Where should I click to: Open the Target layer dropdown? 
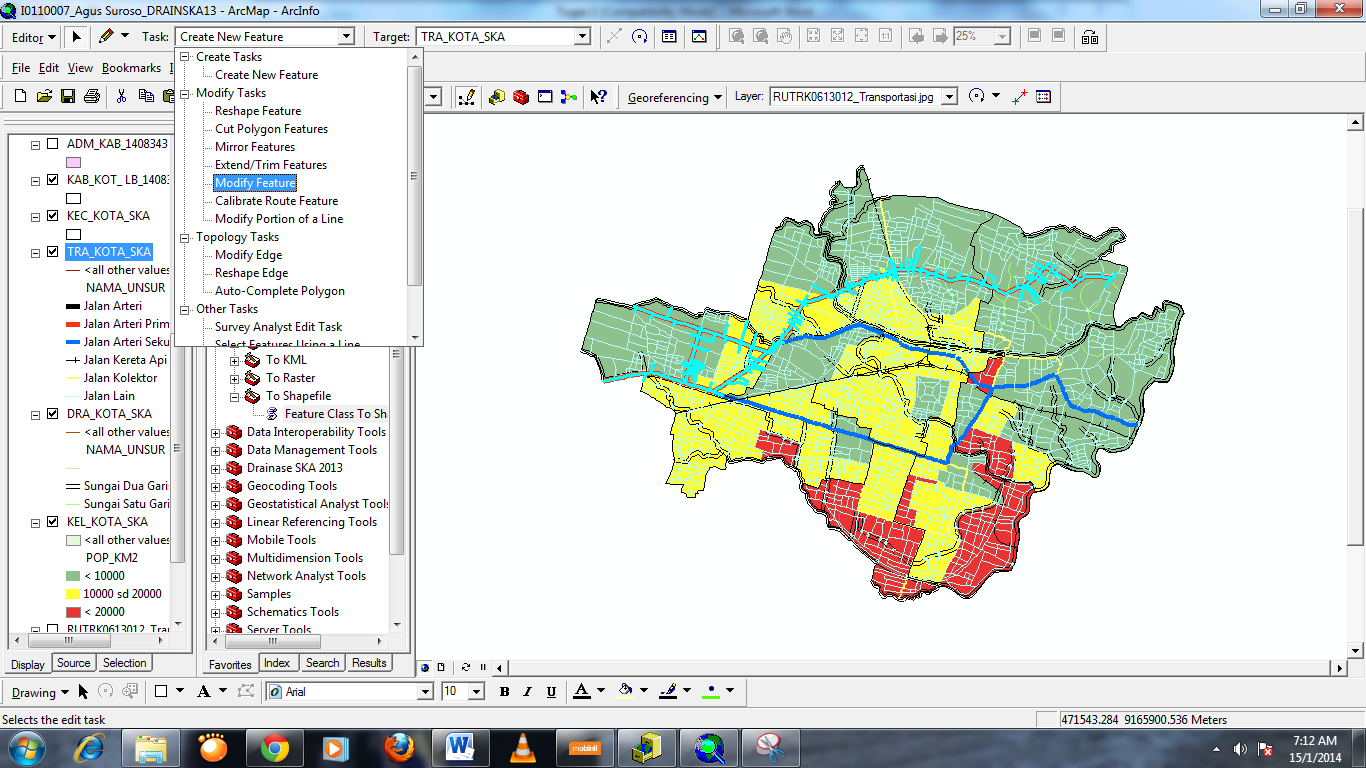click(580, 36)
